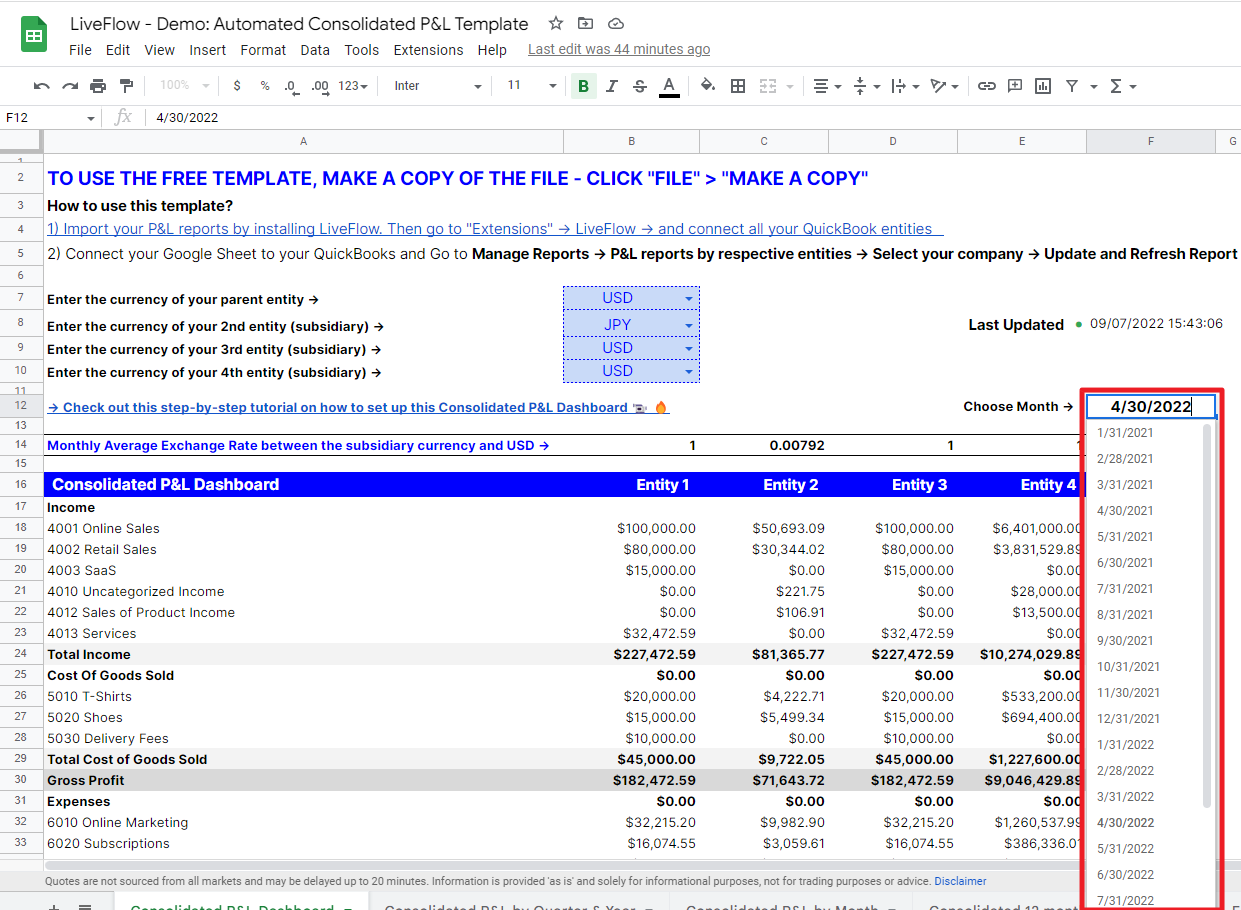The width and height of the screenshot is (1241, 910).
Task: Open vertical align options
Action: tap(865, 86)
